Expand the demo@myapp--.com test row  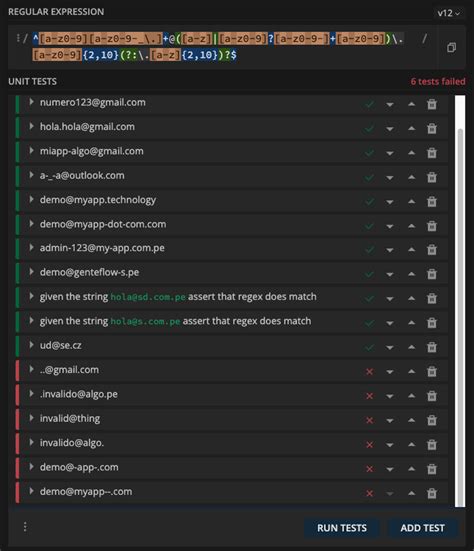pyautogui.click(x=31, y=491)
